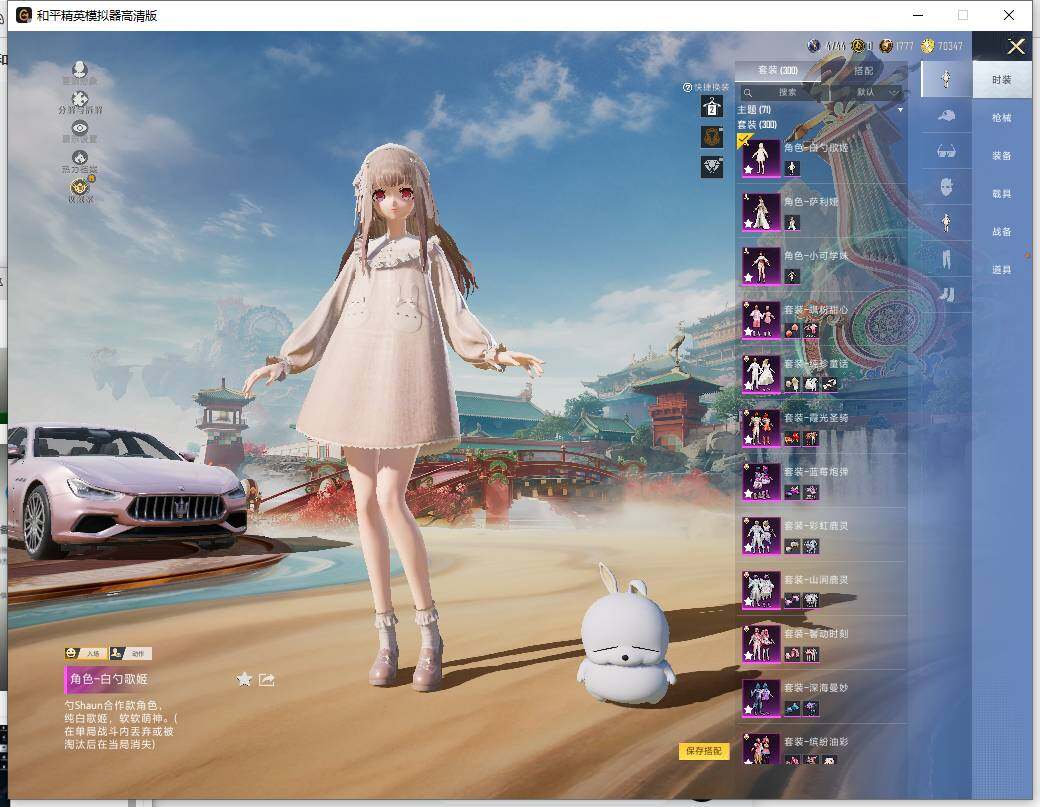The height and width of the screenshot is (807, 1040).
Task: Toggle the 入场 entrance option
Action: click(86, 653)
